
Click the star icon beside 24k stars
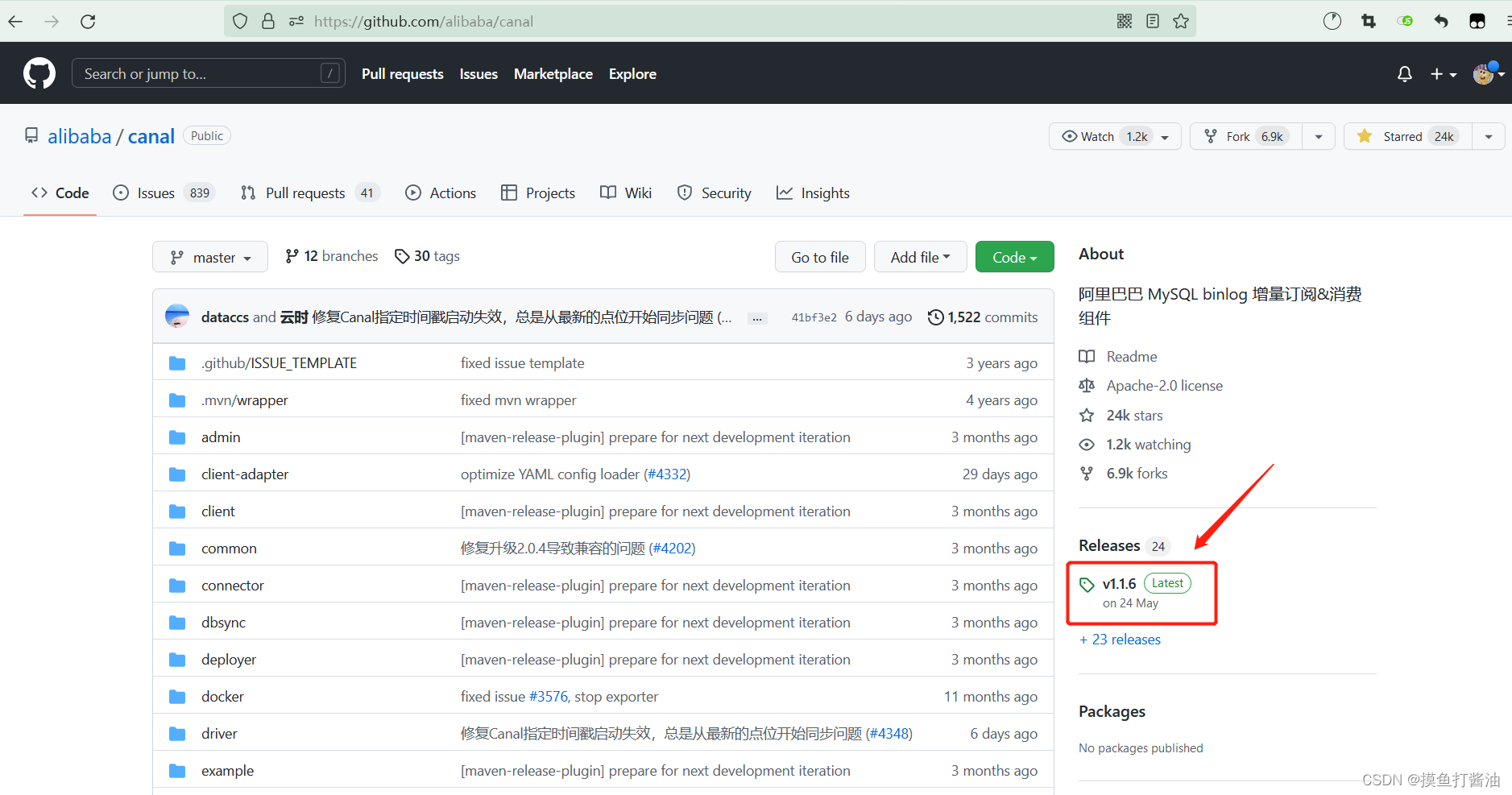click(x=1087, y=416)
